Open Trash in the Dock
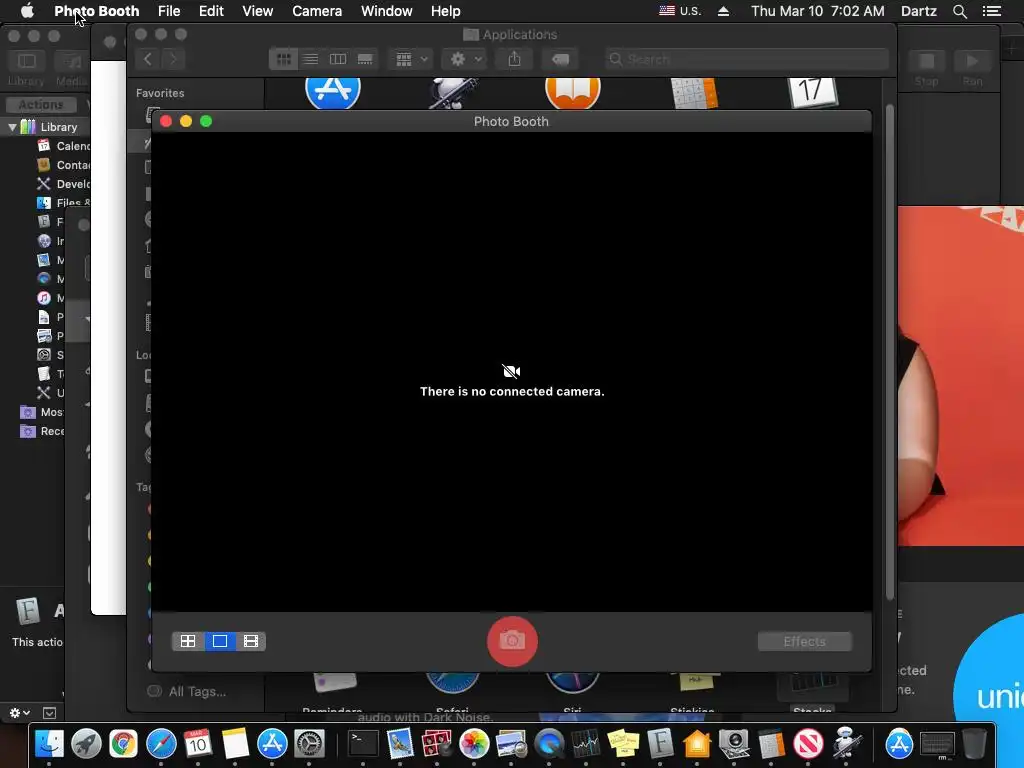The image size is (1024, 768). [x=974, y=743]
